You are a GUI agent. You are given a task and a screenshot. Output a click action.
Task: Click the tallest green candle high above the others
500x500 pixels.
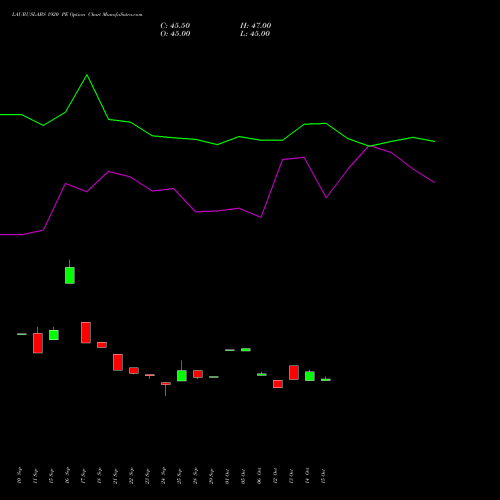pyautogui.click(x=70, y=275)
